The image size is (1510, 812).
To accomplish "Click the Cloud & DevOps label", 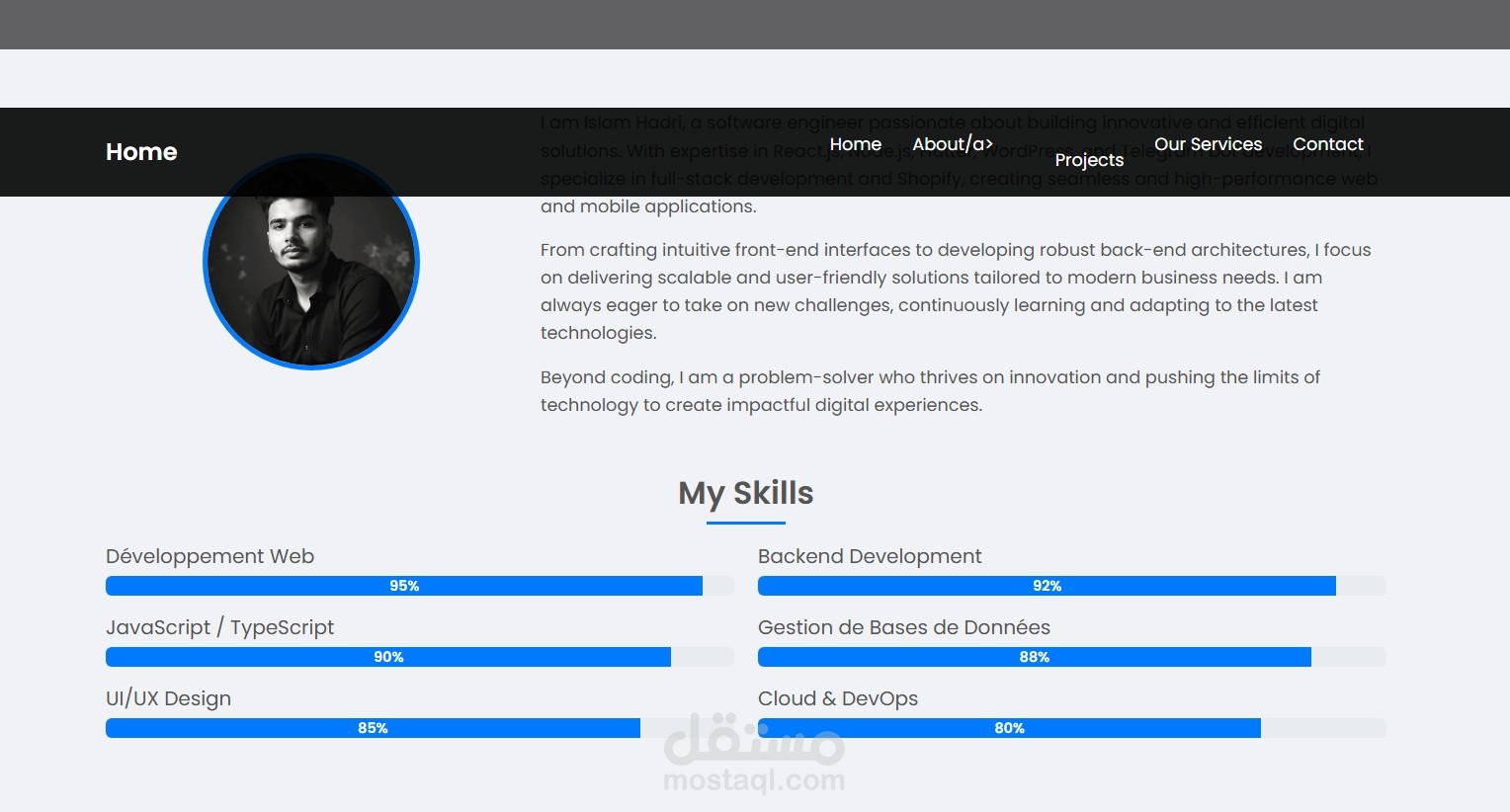I will [838, 698].
